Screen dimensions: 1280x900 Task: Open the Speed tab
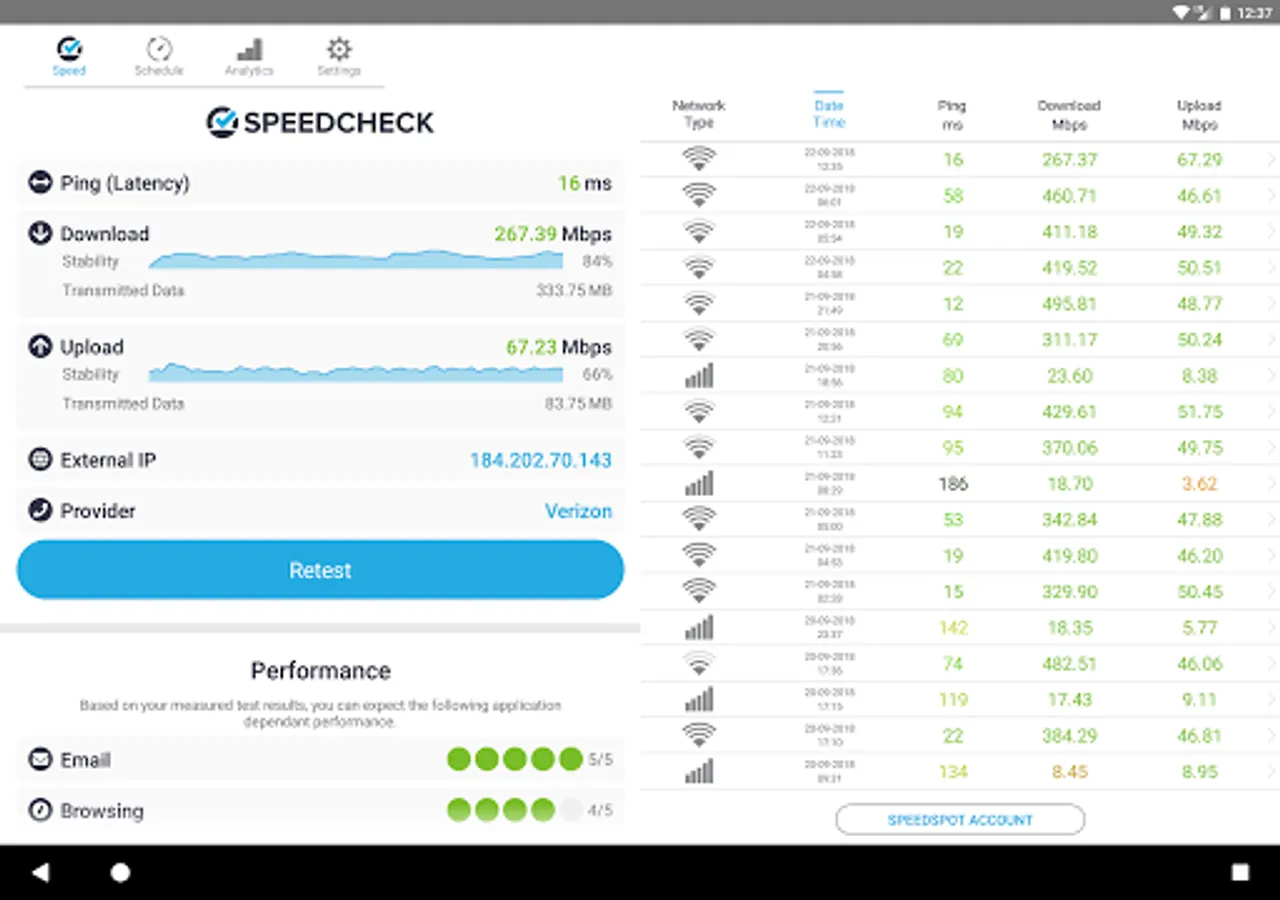69,56
